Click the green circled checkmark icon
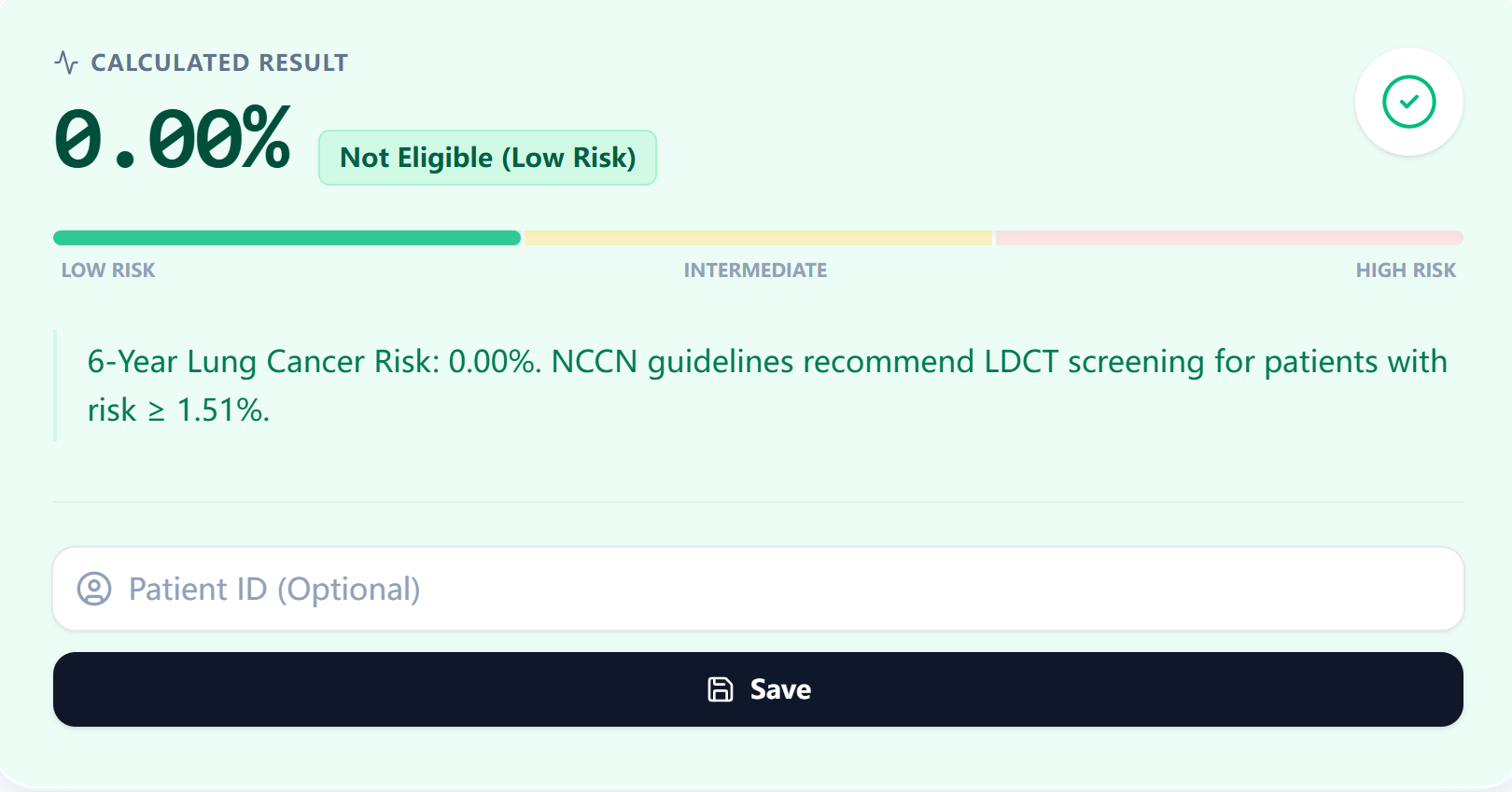The height and width of the screenshot is (792, 1512). [x=1408, y=102]
